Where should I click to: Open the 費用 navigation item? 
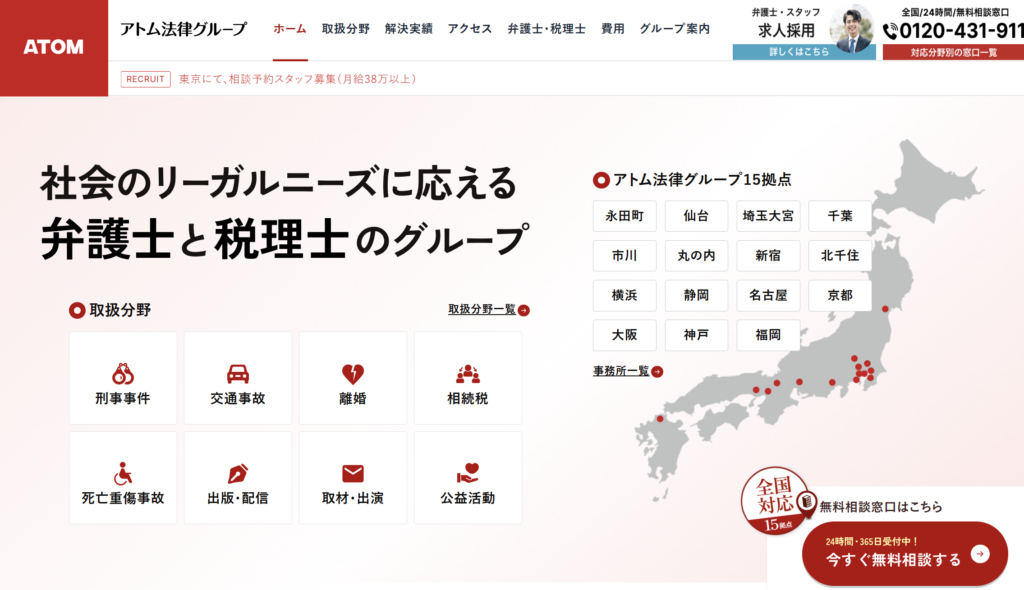(613, 29)
